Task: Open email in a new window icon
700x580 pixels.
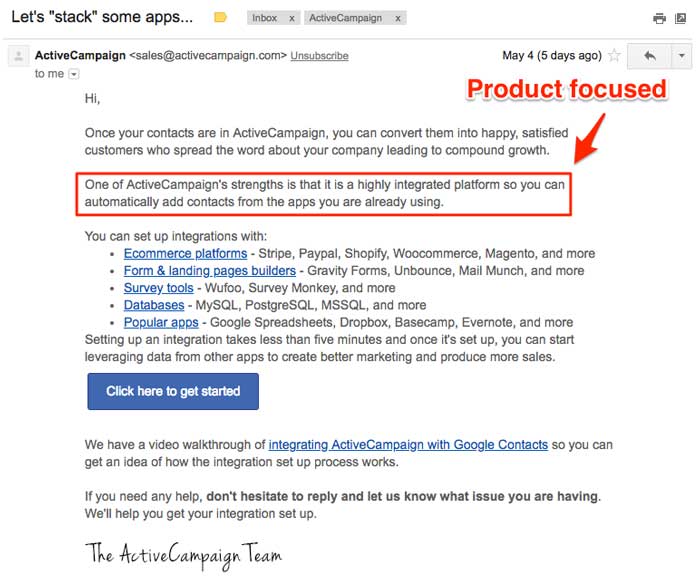Action: pyautogui.click(x=681, y=18)
